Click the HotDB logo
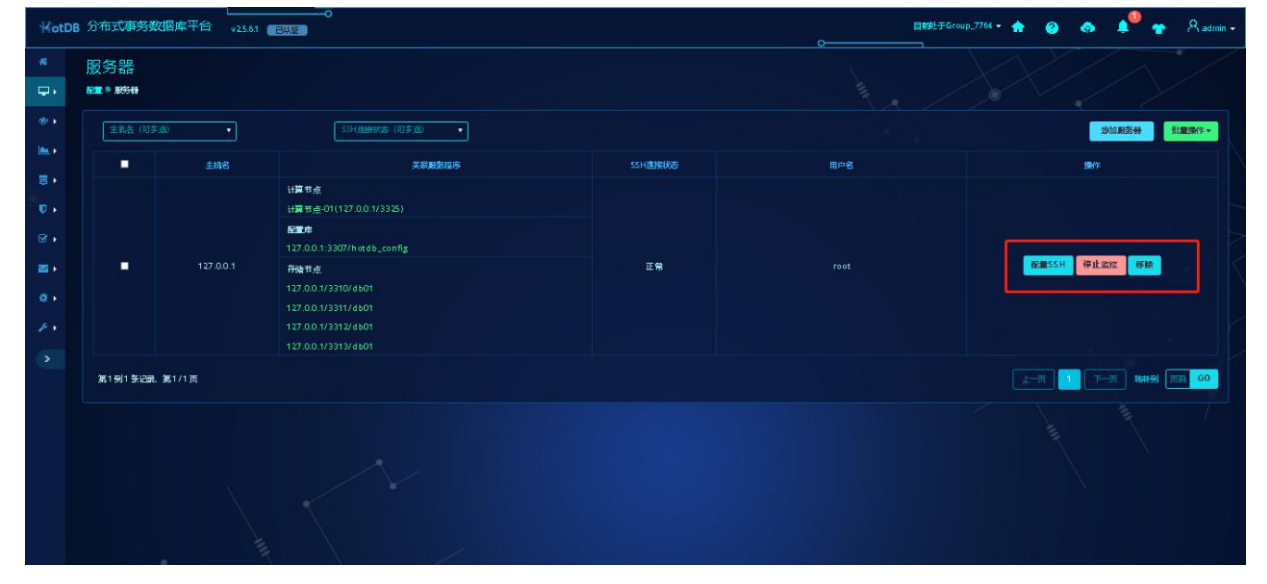Viewport: 1267px width, 584px height. click(59, 27)
